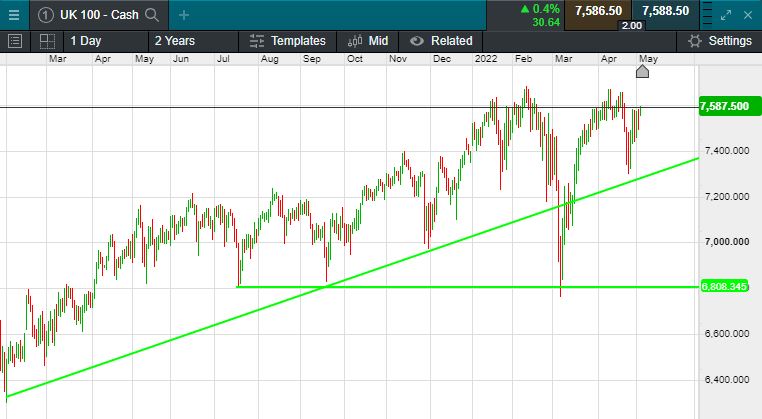762x419 pixels.
Task: Click the buy price 7,588.50
Action: coord(665,11)
